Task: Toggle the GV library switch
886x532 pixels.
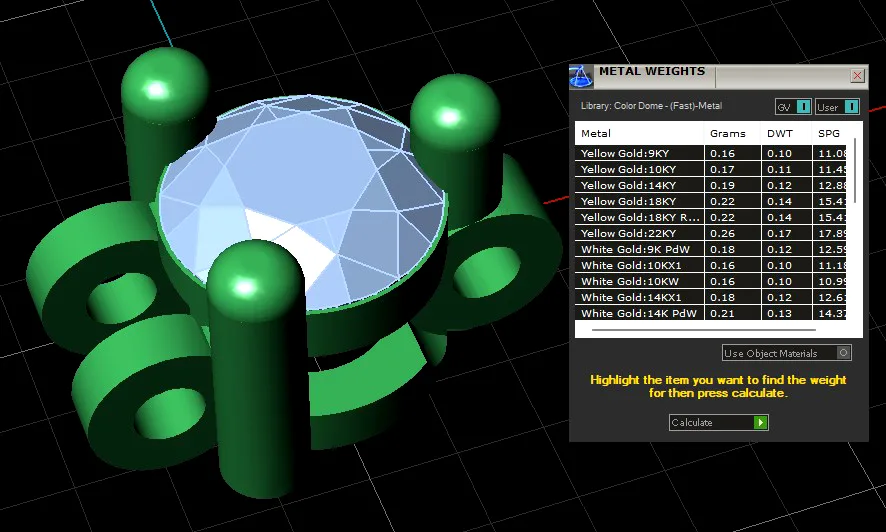Action: [x=793, y=107]
